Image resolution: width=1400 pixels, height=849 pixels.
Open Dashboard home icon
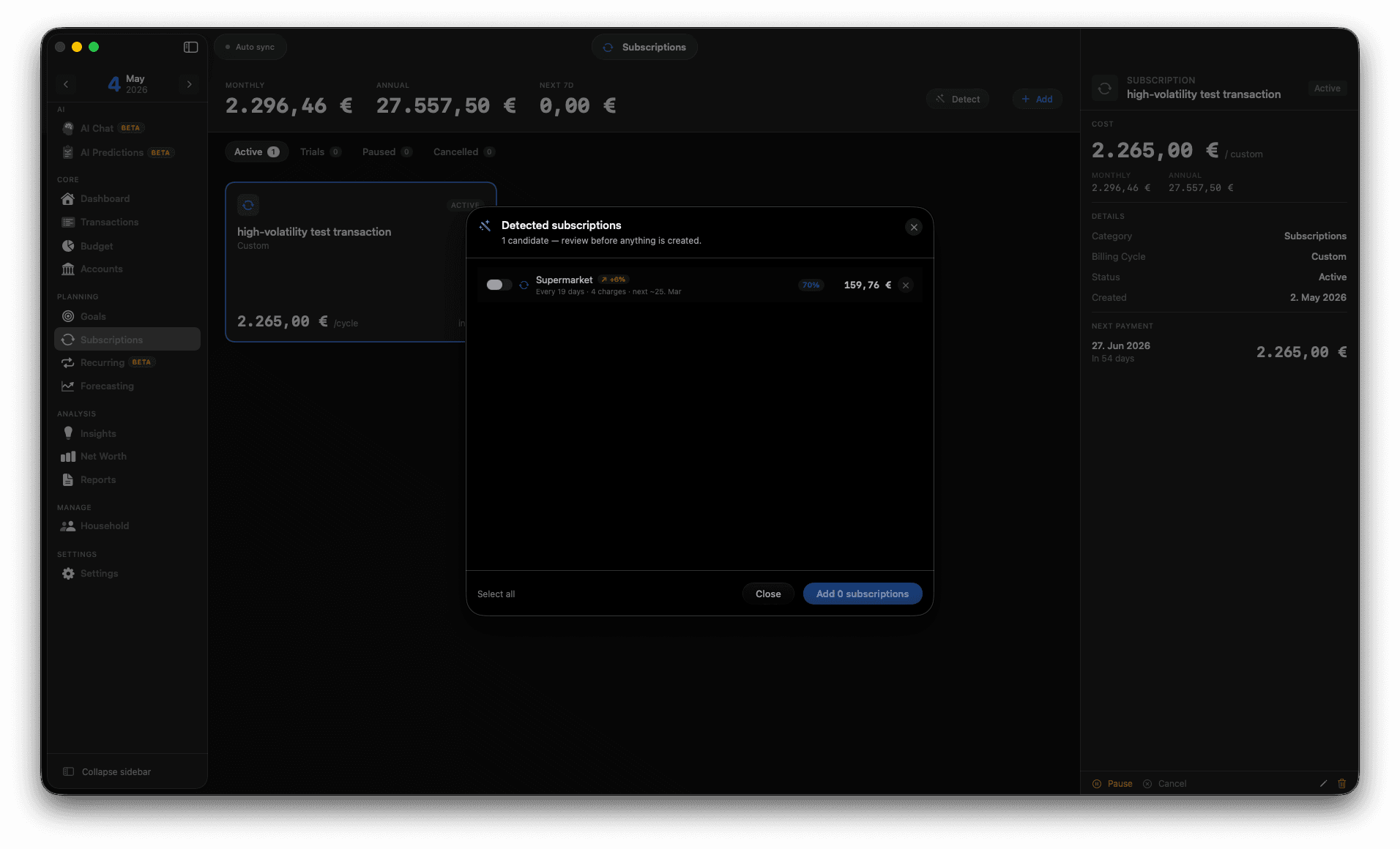(x=68, y=199)
